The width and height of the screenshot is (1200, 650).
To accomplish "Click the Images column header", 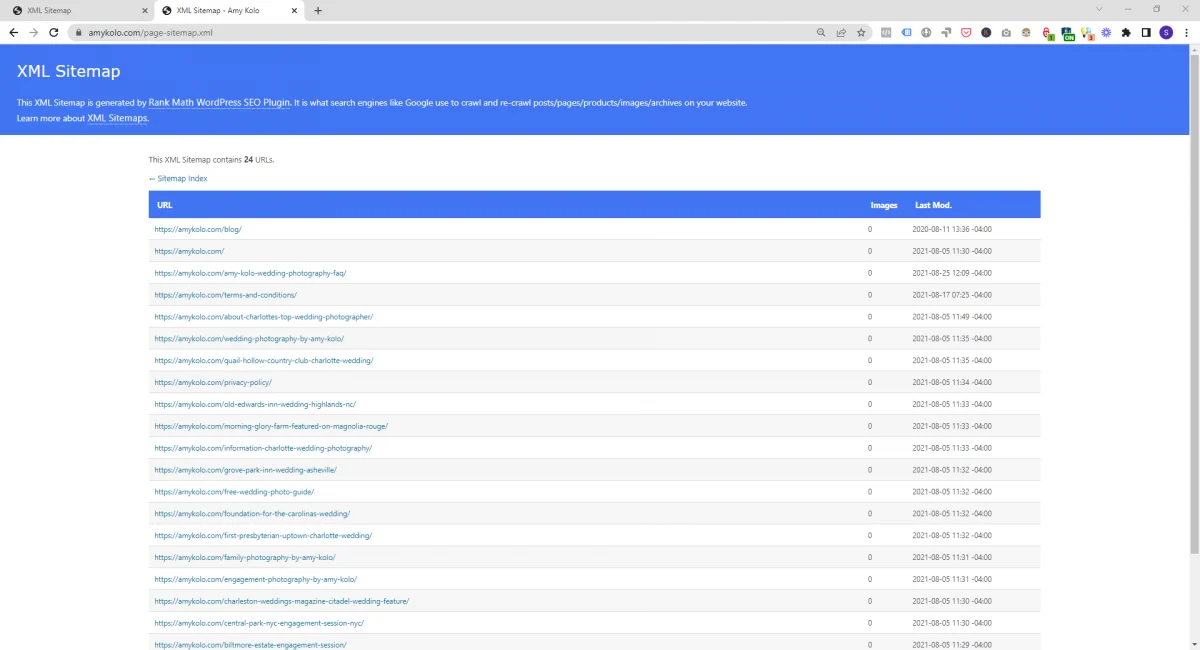I will [884, 205].
